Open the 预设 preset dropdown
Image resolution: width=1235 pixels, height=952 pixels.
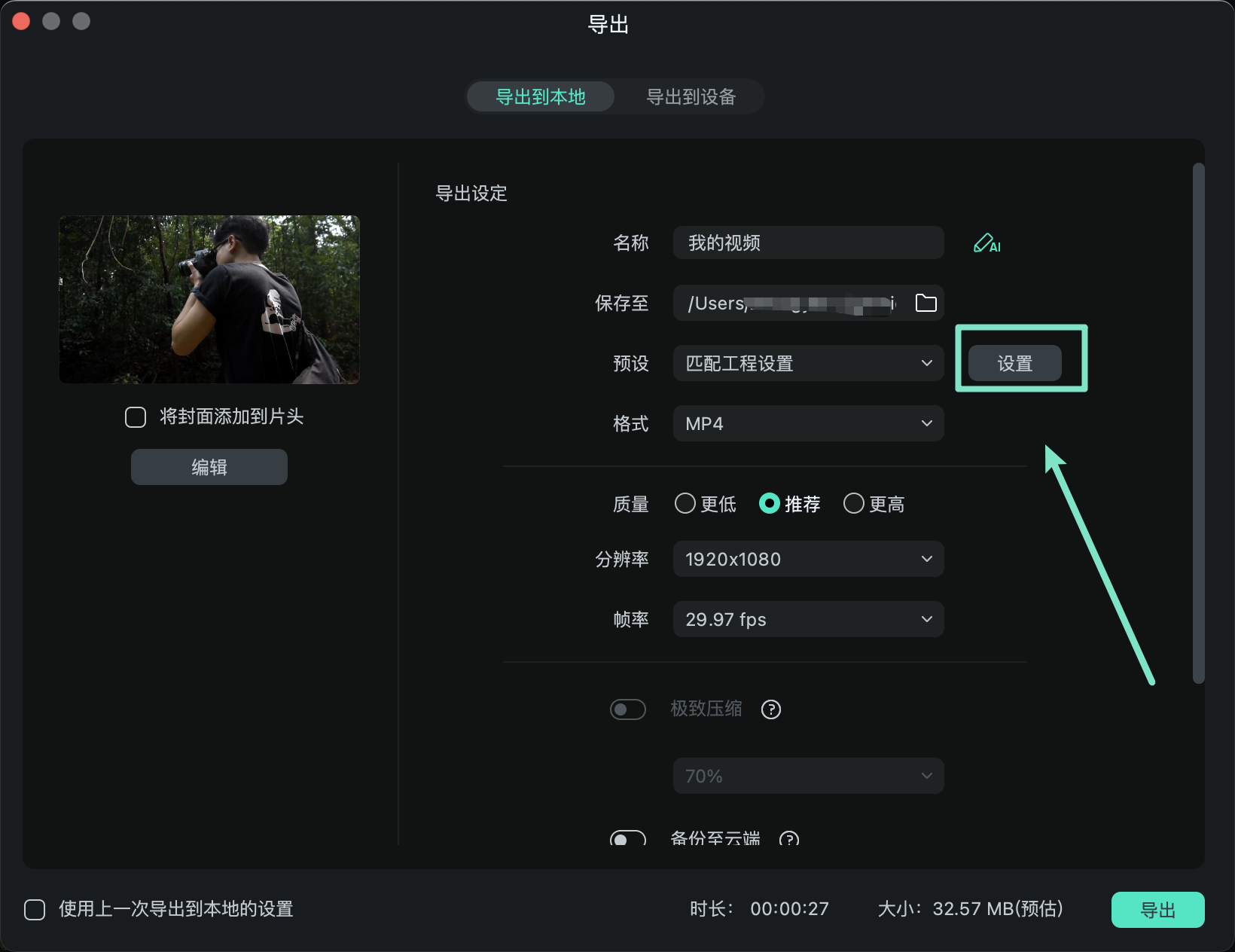(x=807, y=363)
